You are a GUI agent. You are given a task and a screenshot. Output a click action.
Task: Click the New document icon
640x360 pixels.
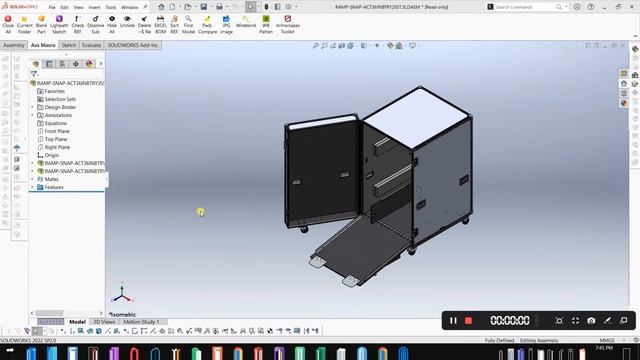(x=172, y=7)
